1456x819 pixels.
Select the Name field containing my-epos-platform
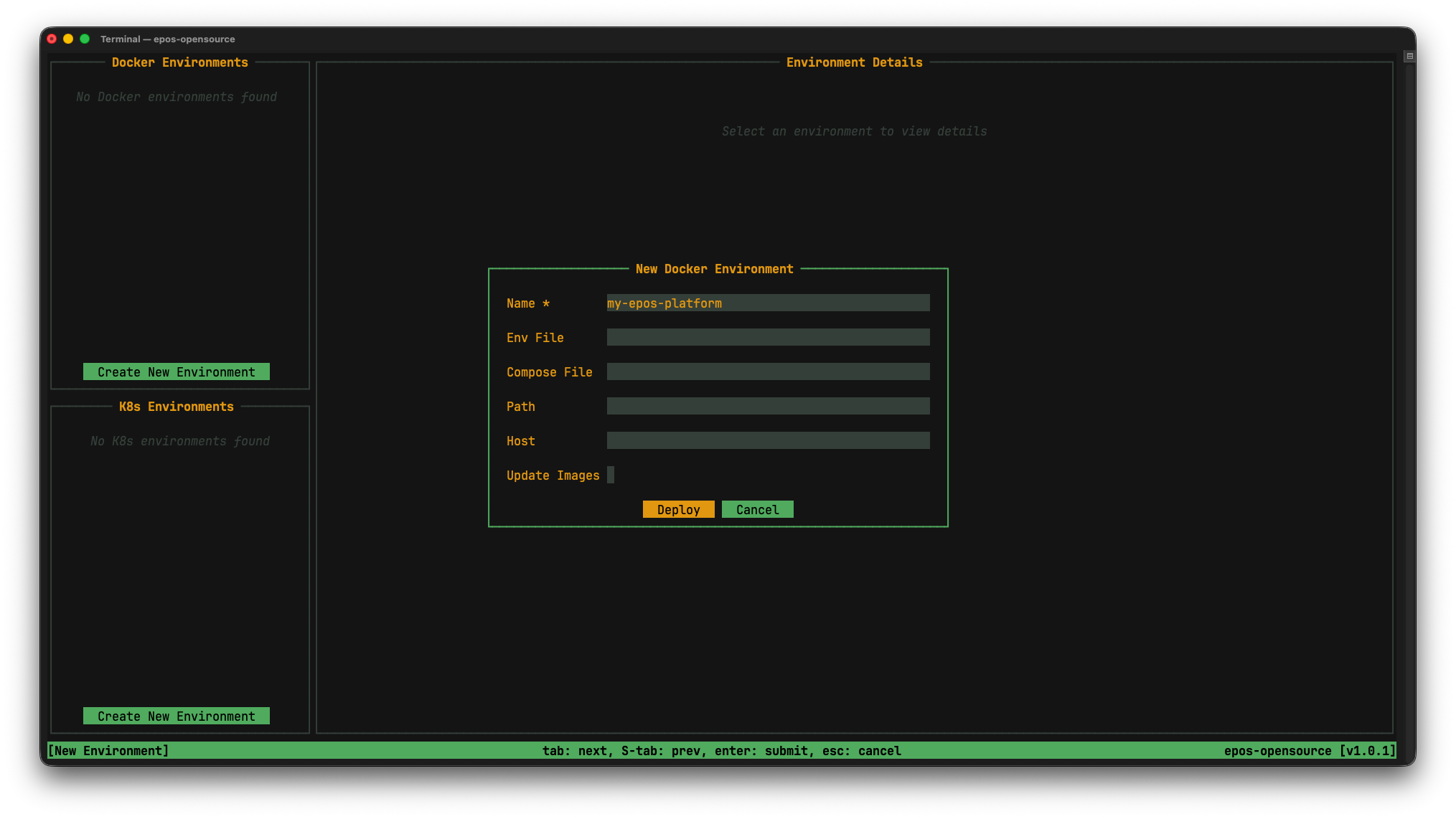click(x=767, y=303)
